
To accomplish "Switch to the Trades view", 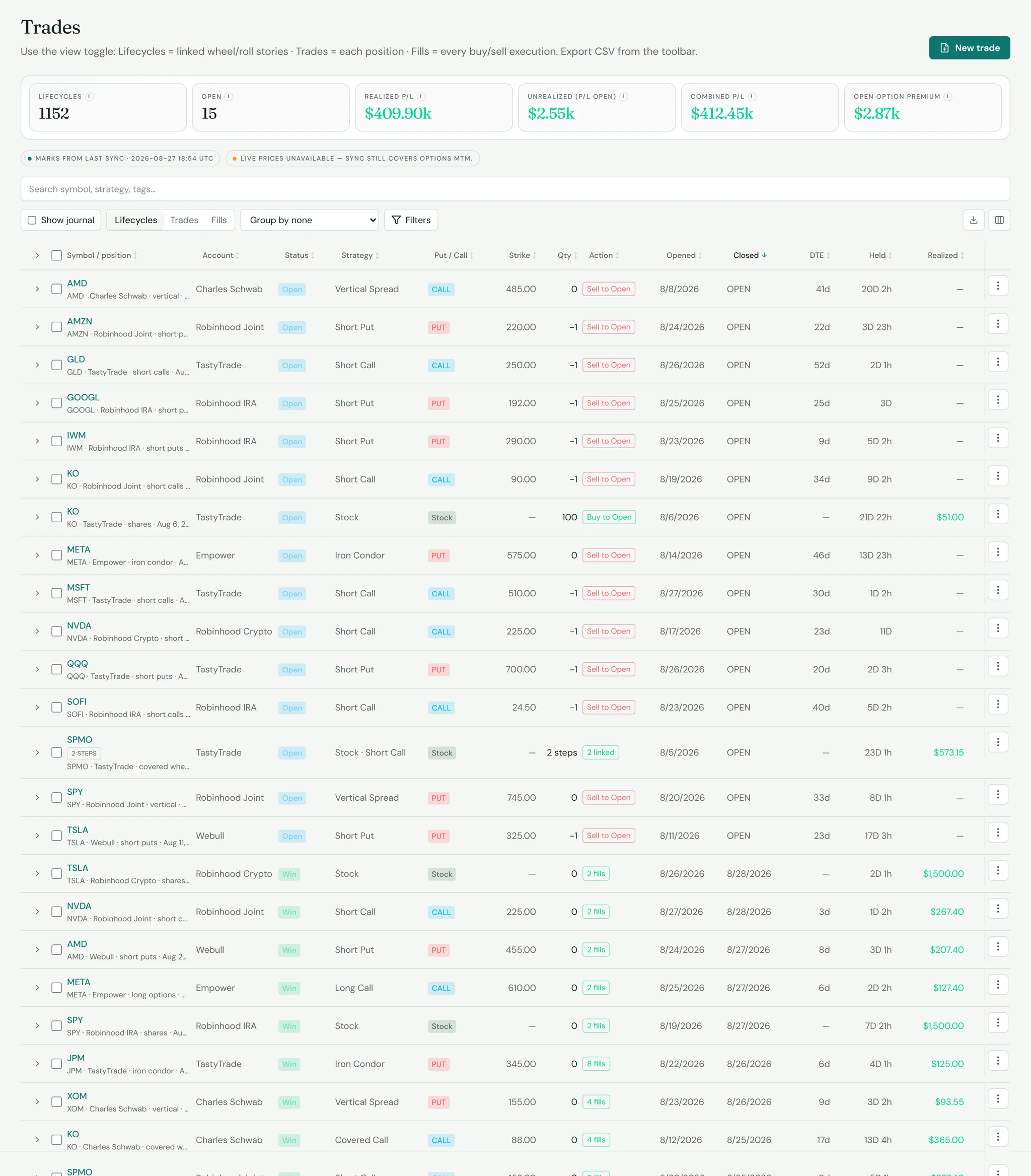I will click(x=184, y=220).
